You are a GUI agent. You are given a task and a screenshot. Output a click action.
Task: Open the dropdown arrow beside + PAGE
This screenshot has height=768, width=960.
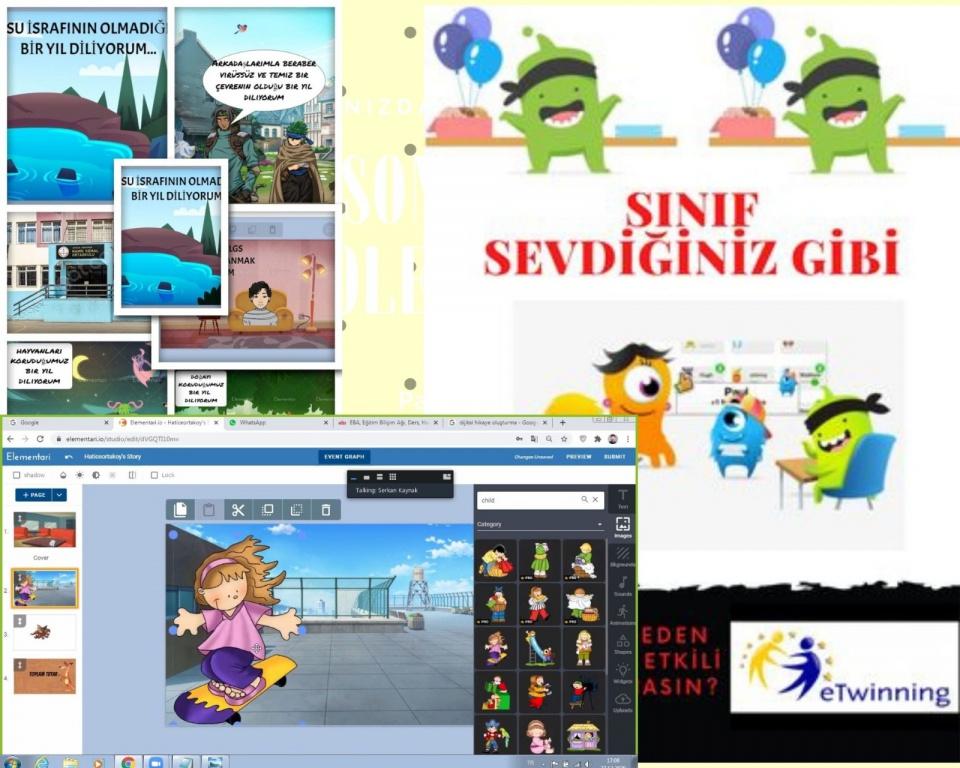pos(59,495)
